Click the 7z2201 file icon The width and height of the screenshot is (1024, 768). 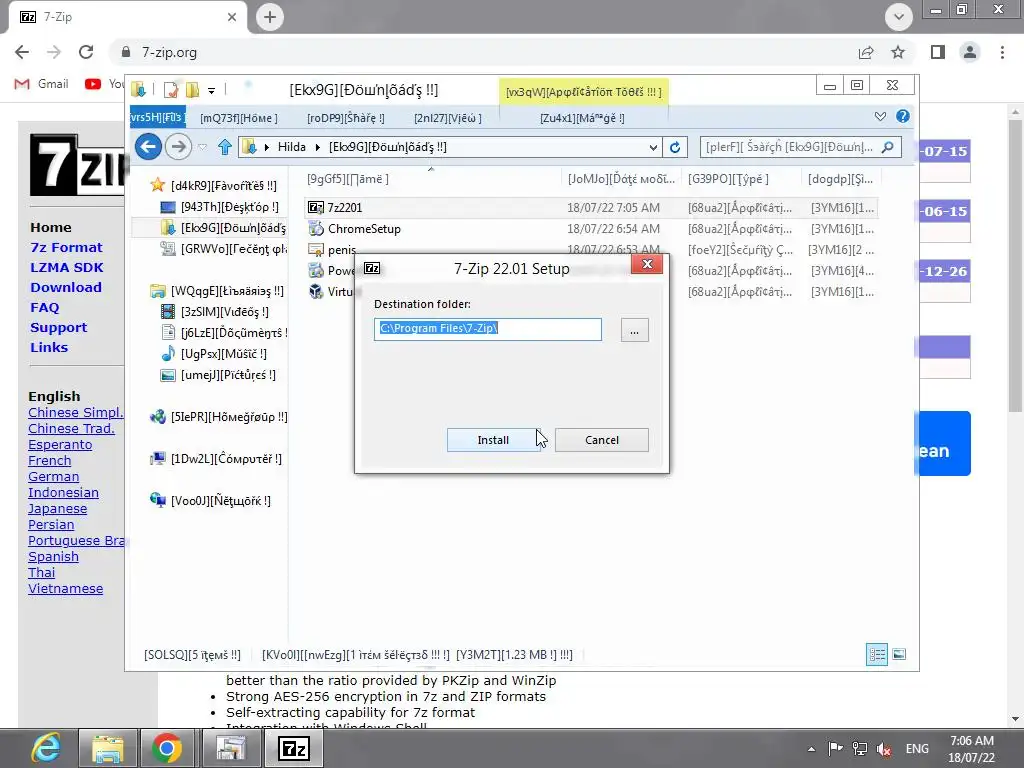[316, 208]
